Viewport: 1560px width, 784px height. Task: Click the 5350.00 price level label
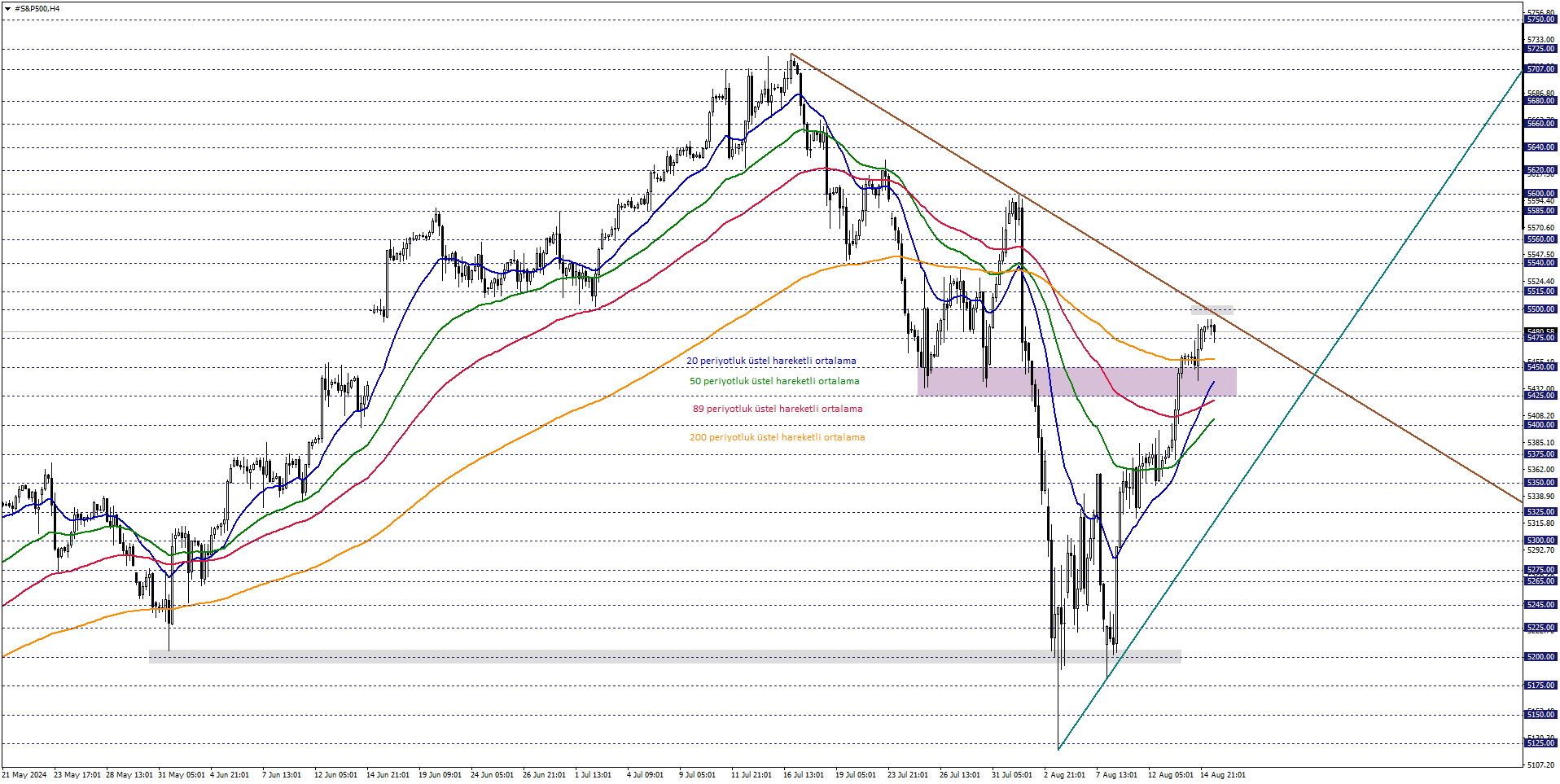1540,483
